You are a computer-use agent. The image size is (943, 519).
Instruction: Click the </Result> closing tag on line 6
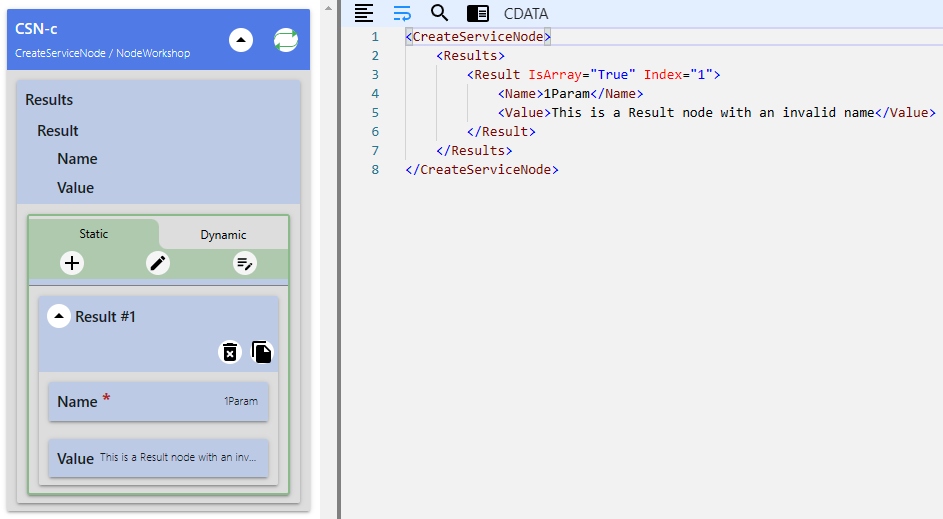pyautogui.click(x=501, y=132)
